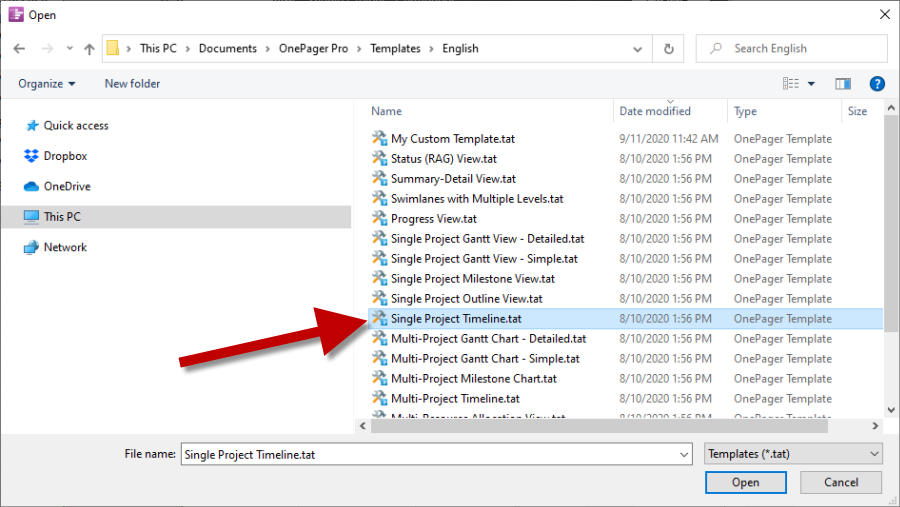Image resolution: width=900 pixels, height=507 pixels.
Task: Click Multi-Project Timeline.tat file icon
Action: (379, 398)
